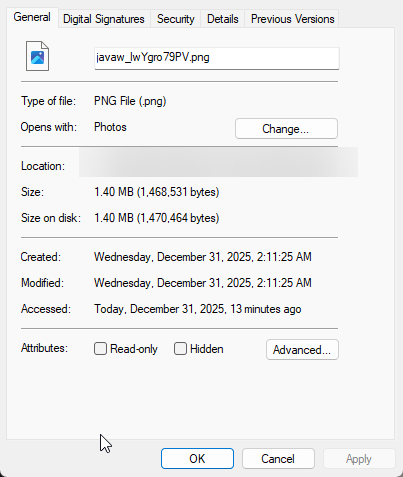The image size is (403, 477).
Task: Click the blurred Location path value
Action: [x=218, y=162]
